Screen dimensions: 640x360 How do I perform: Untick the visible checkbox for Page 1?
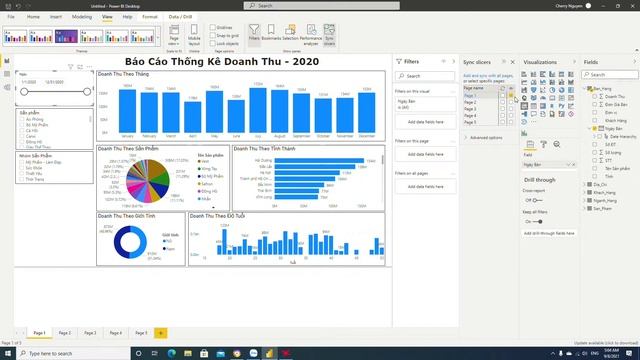pyautogui.click(x=511, y=96)
